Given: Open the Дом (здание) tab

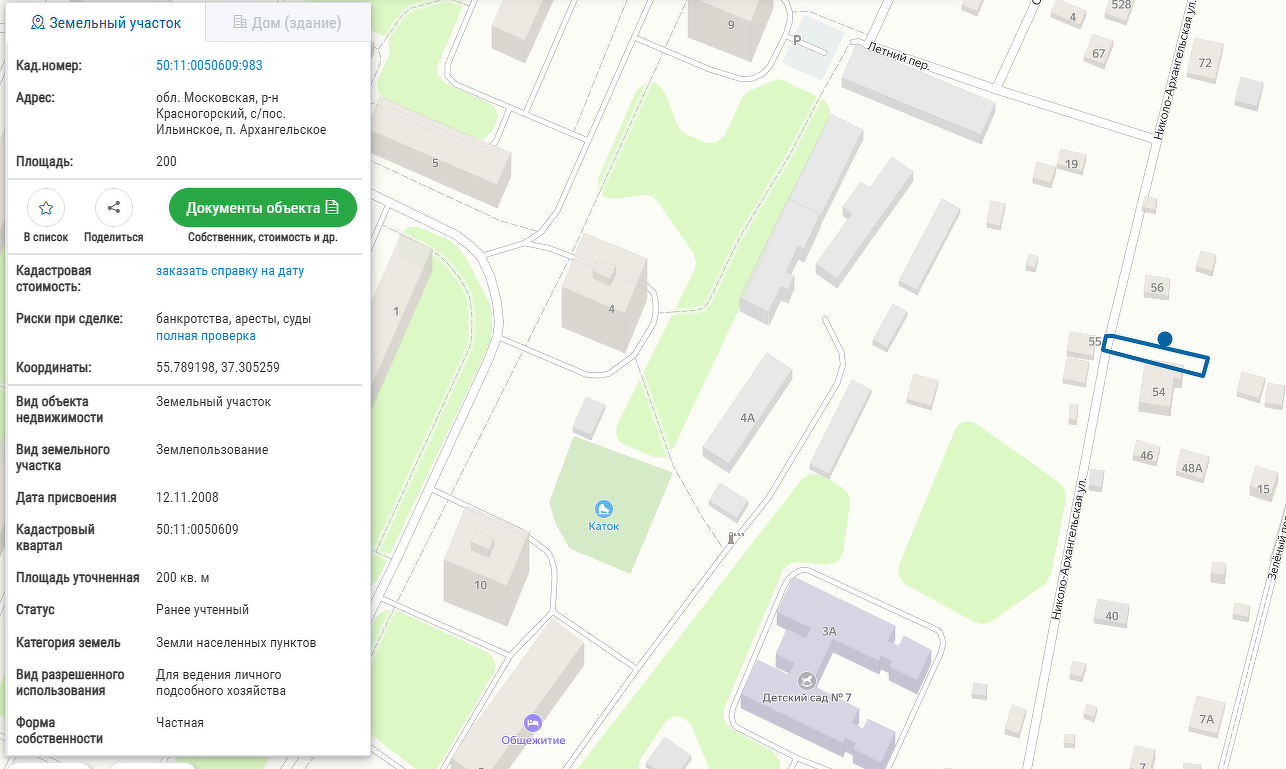Looking at the screenshot, I should click(x=287, y=22).
